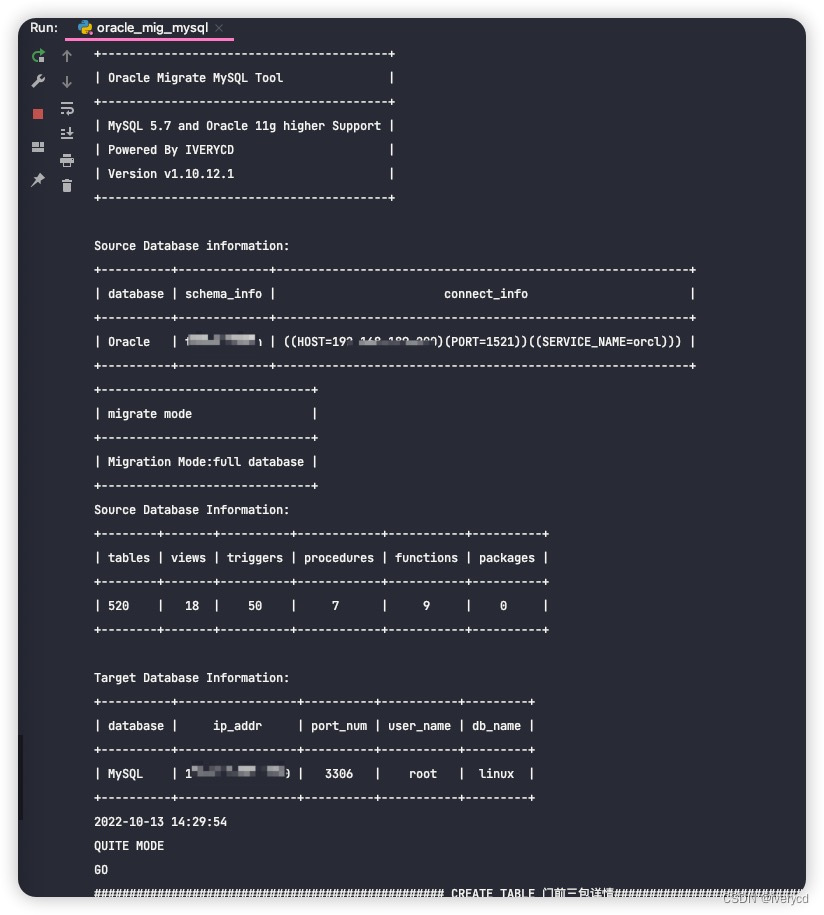Open run configuration wrench settings
Viewport: 824px width, 915px height.
coord(39,81)
